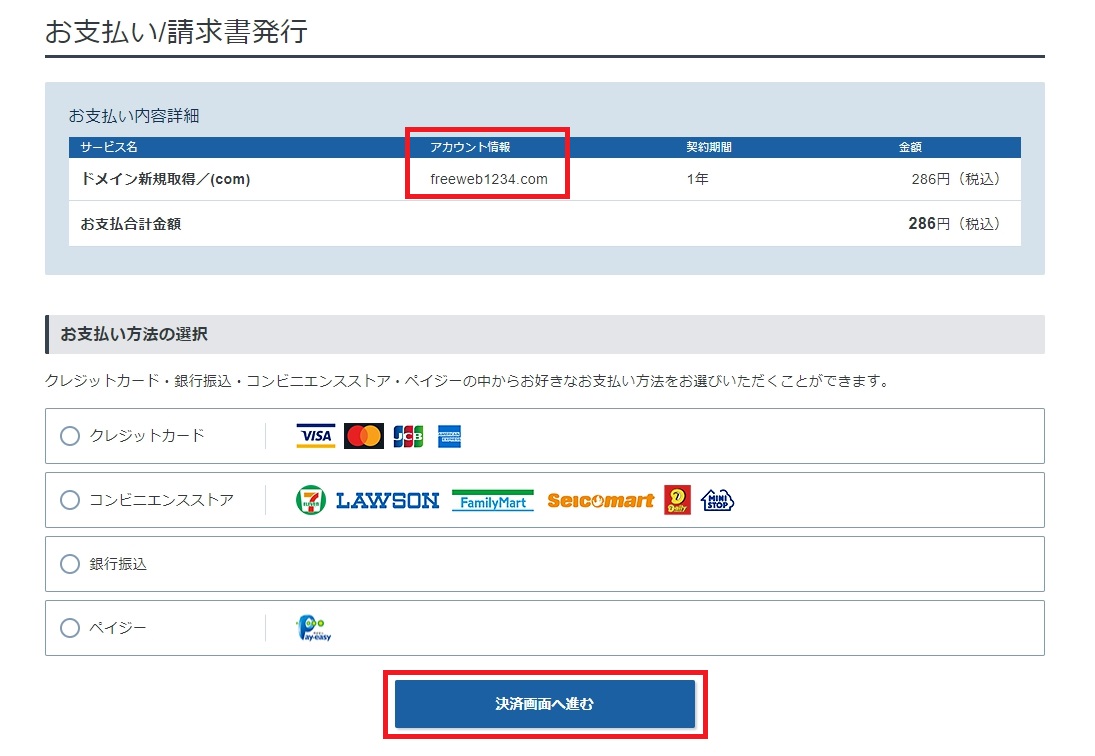Click the LAWSON logo
1095x756 pixels.
[387, 500]
